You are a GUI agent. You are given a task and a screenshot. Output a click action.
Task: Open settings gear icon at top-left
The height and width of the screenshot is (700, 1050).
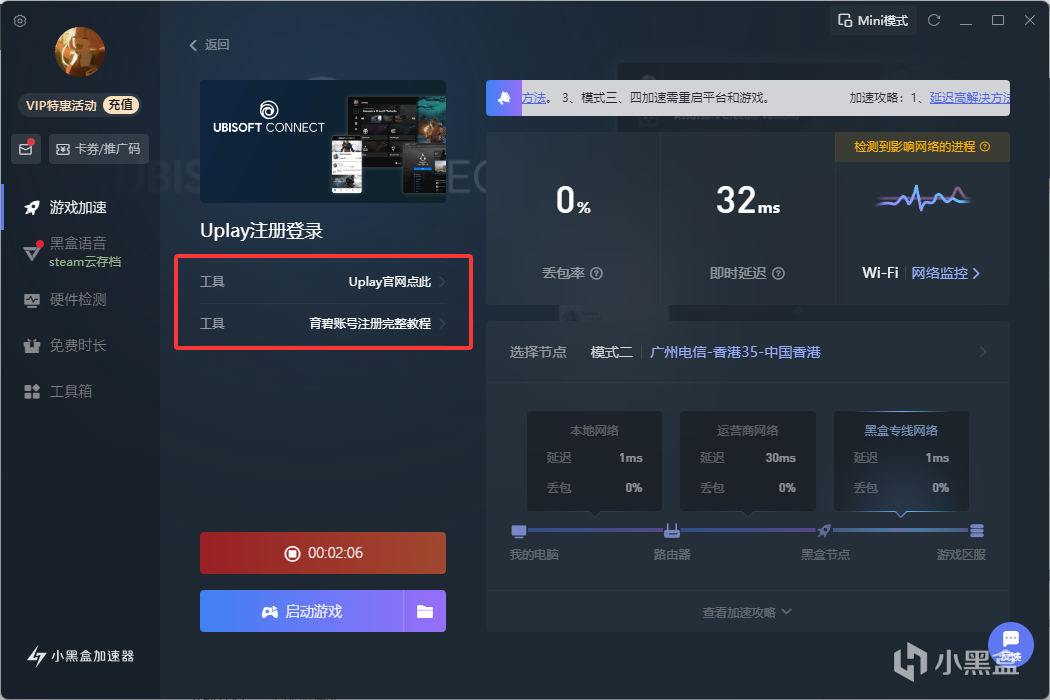pos(20,21)
